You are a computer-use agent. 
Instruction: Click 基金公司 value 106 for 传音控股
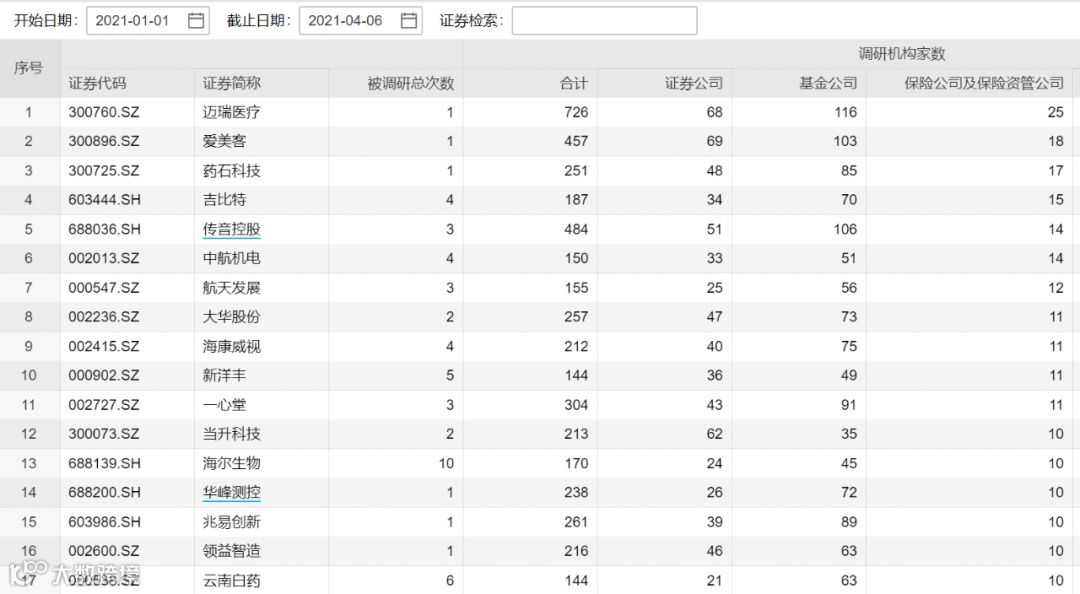(x=845, y=229)
